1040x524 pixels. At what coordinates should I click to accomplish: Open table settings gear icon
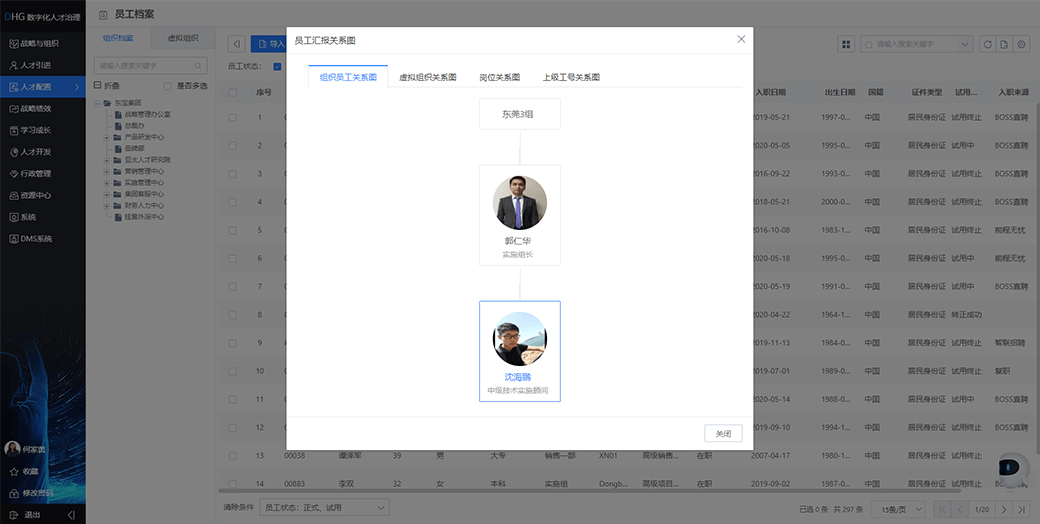[x=1021, y=44]
